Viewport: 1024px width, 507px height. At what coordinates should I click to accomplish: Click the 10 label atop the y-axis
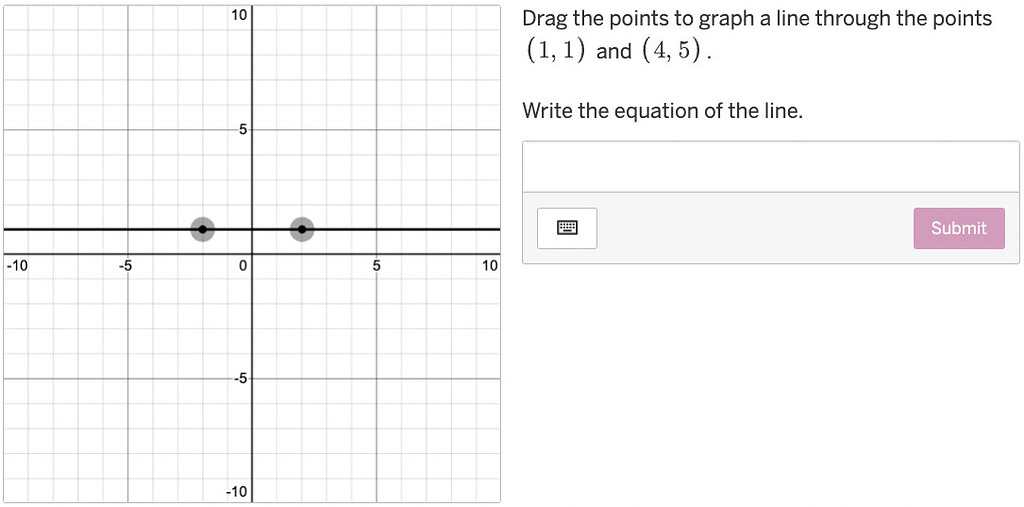[239, 14]
